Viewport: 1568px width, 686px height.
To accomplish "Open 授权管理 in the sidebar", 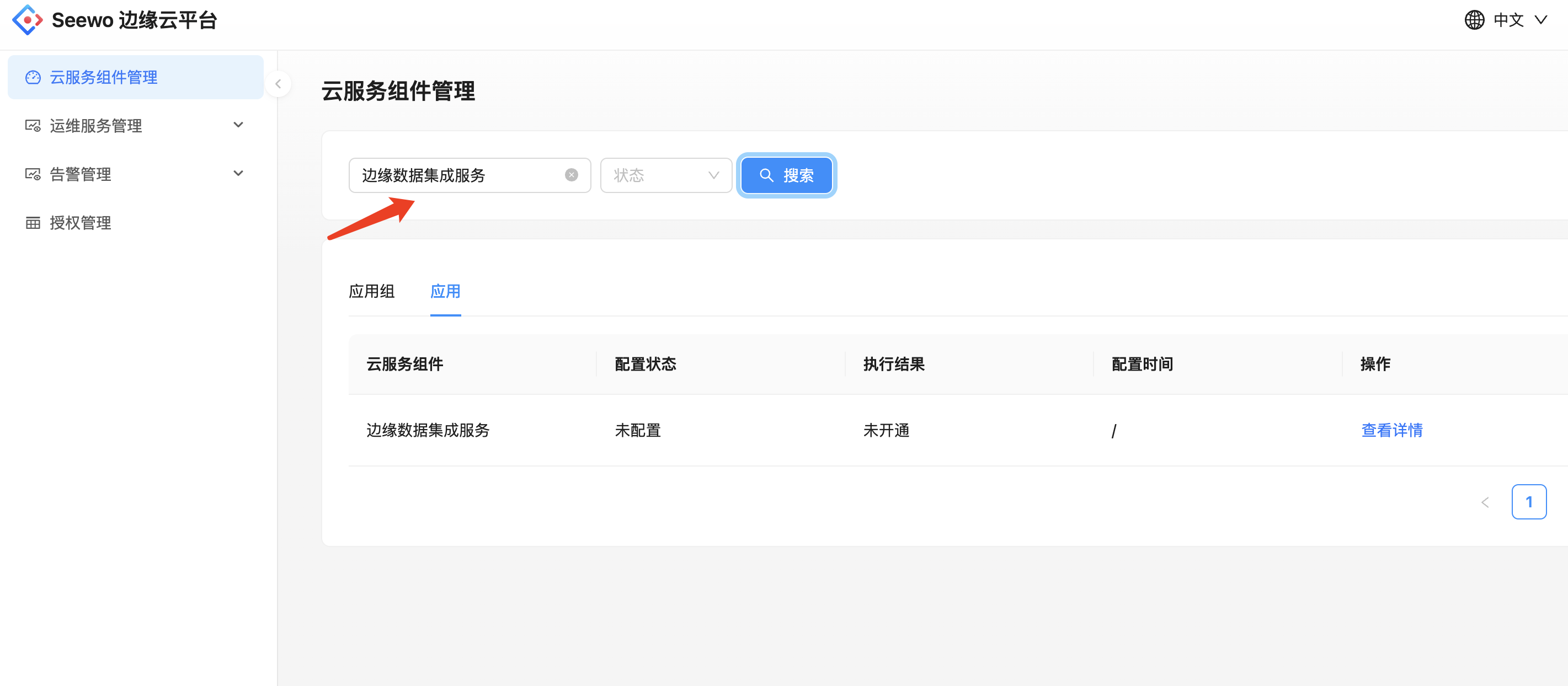I will point(136,223).
